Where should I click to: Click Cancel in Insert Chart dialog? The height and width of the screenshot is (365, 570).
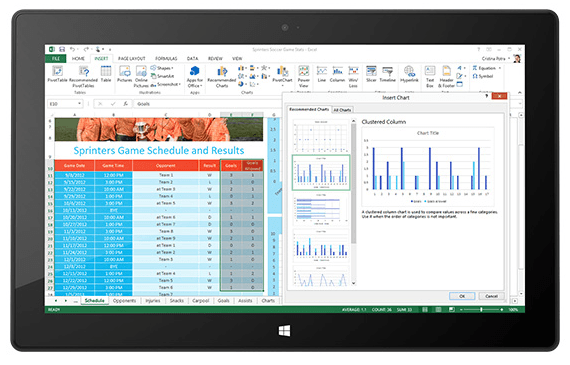pos(491,296)
